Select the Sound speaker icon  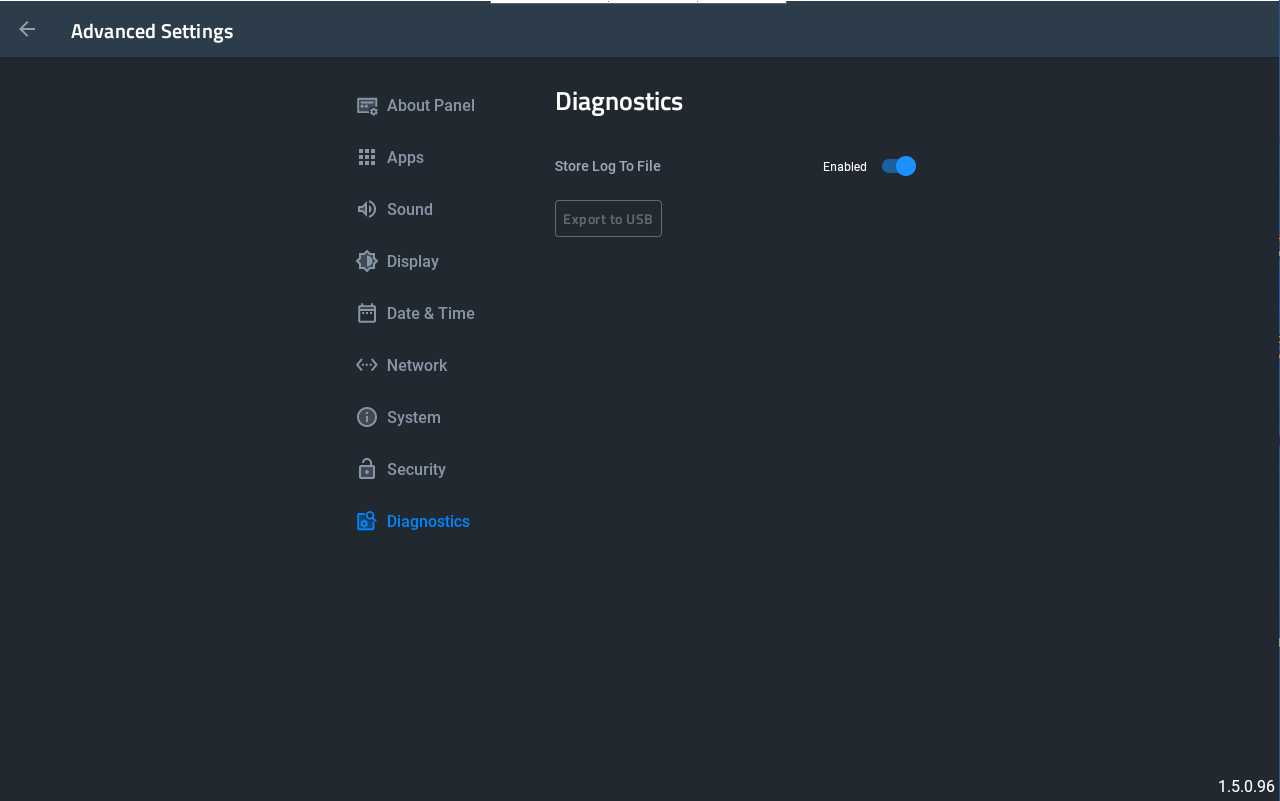click(x=367, y=209)
